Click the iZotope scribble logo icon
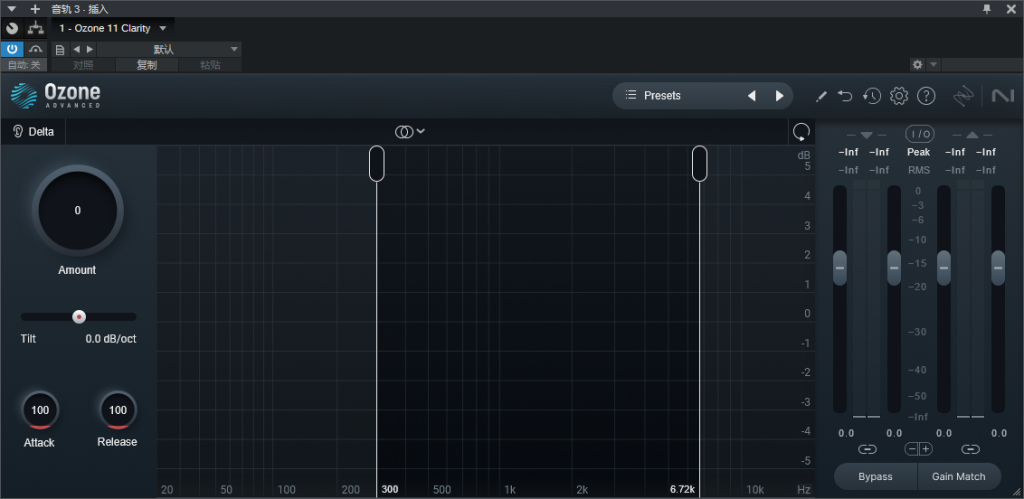Image resolution: width=1024 pixels, height=499 pixels. click(963, 96)
